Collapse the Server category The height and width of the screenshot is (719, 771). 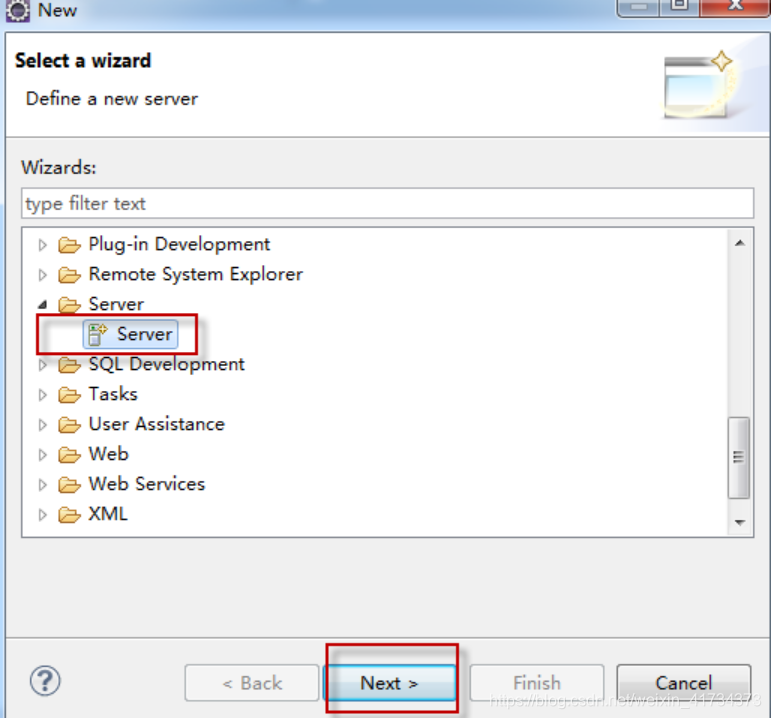(43, 305)
